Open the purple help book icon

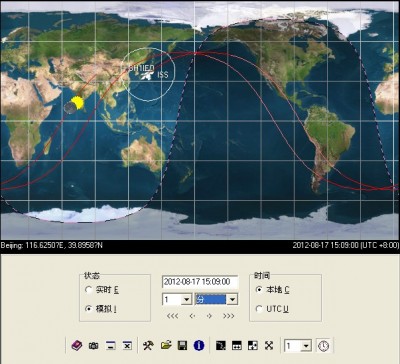coord(77,345)
